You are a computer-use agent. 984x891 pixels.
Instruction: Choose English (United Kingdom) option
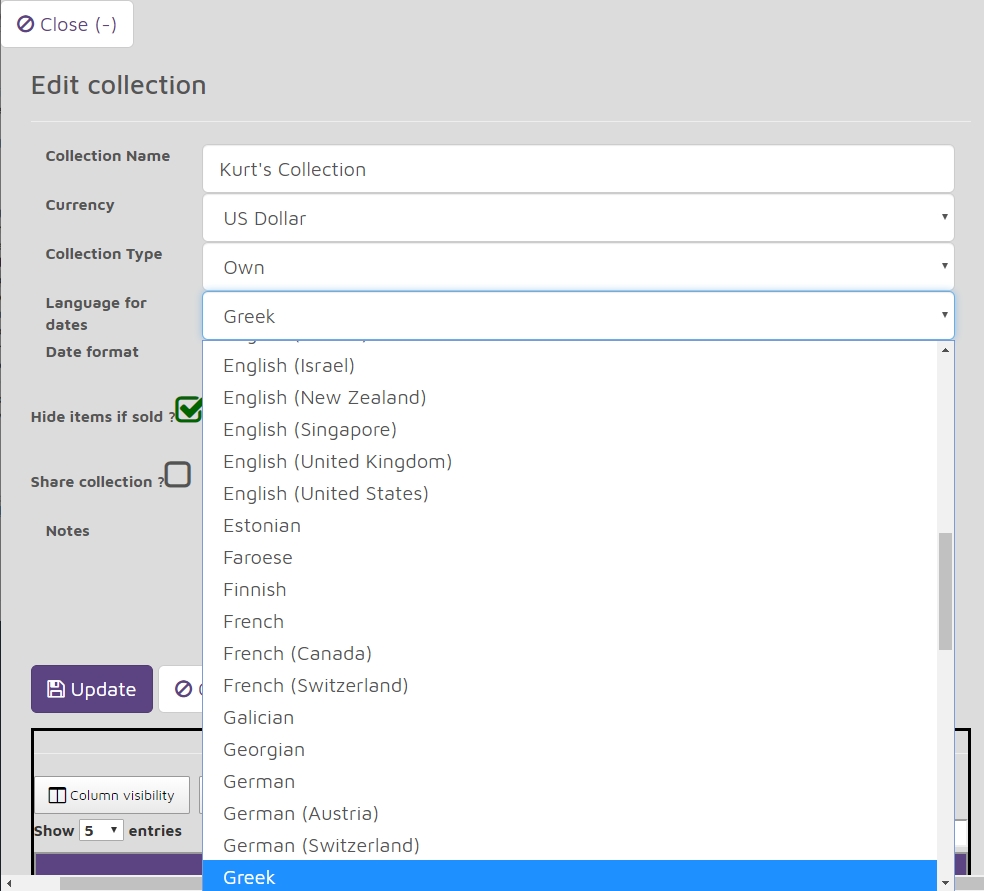(x=569, y=461)
